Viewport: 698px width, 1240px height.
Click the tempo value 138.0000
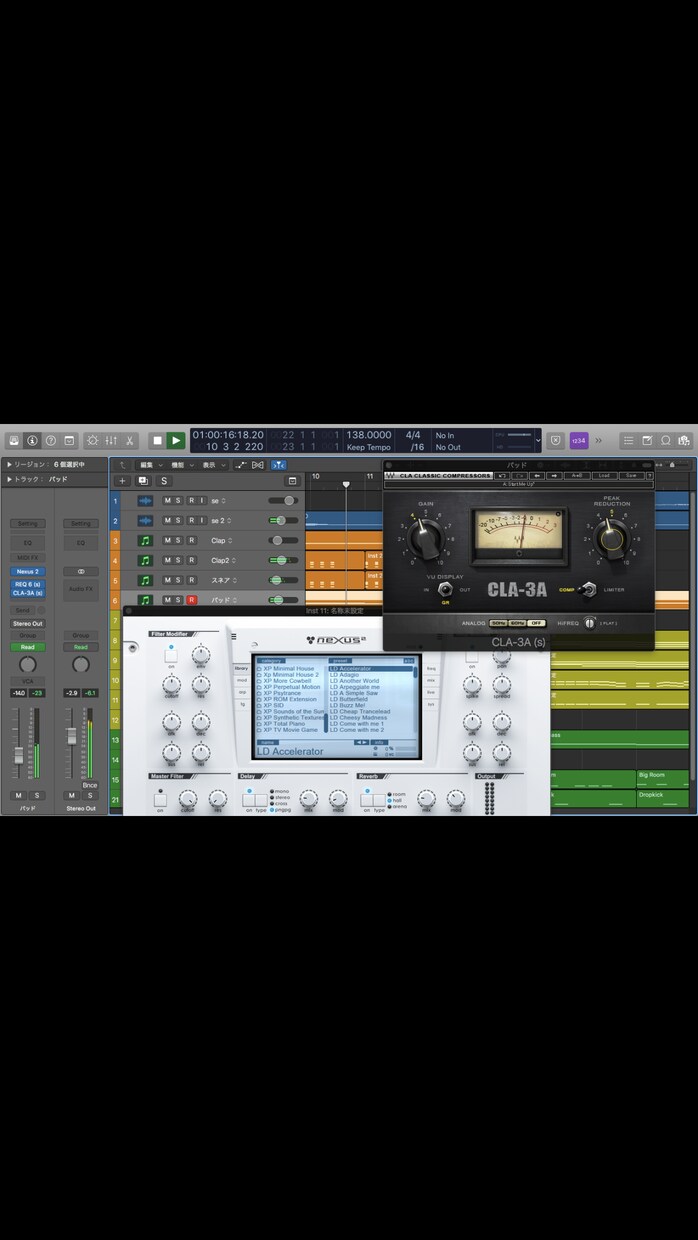(369, 435)
